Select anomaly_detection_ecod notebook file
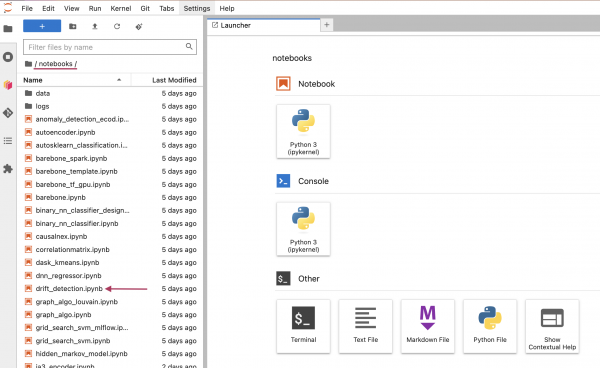This screenshot has width=600, height=368. [x=110, y=119]
